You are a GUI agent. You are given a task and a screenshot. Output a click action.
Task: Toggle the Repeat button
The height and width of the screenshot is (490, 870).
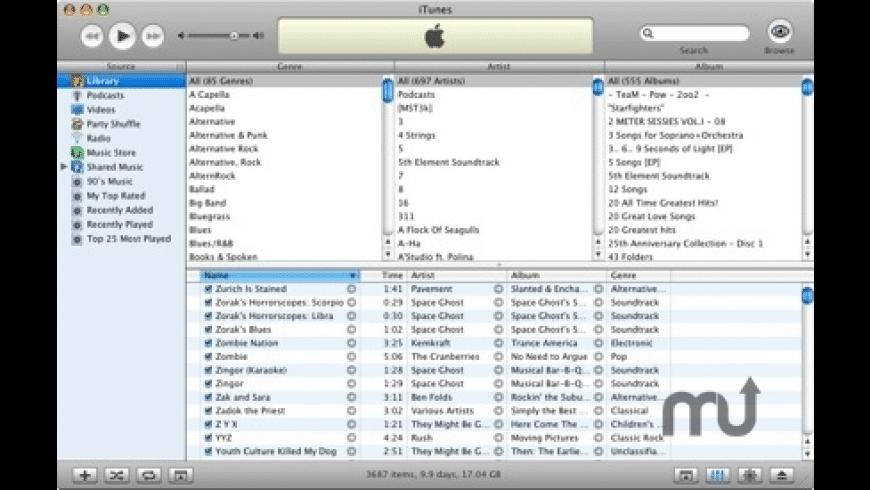pyautogui.click(x=149, y=476)
